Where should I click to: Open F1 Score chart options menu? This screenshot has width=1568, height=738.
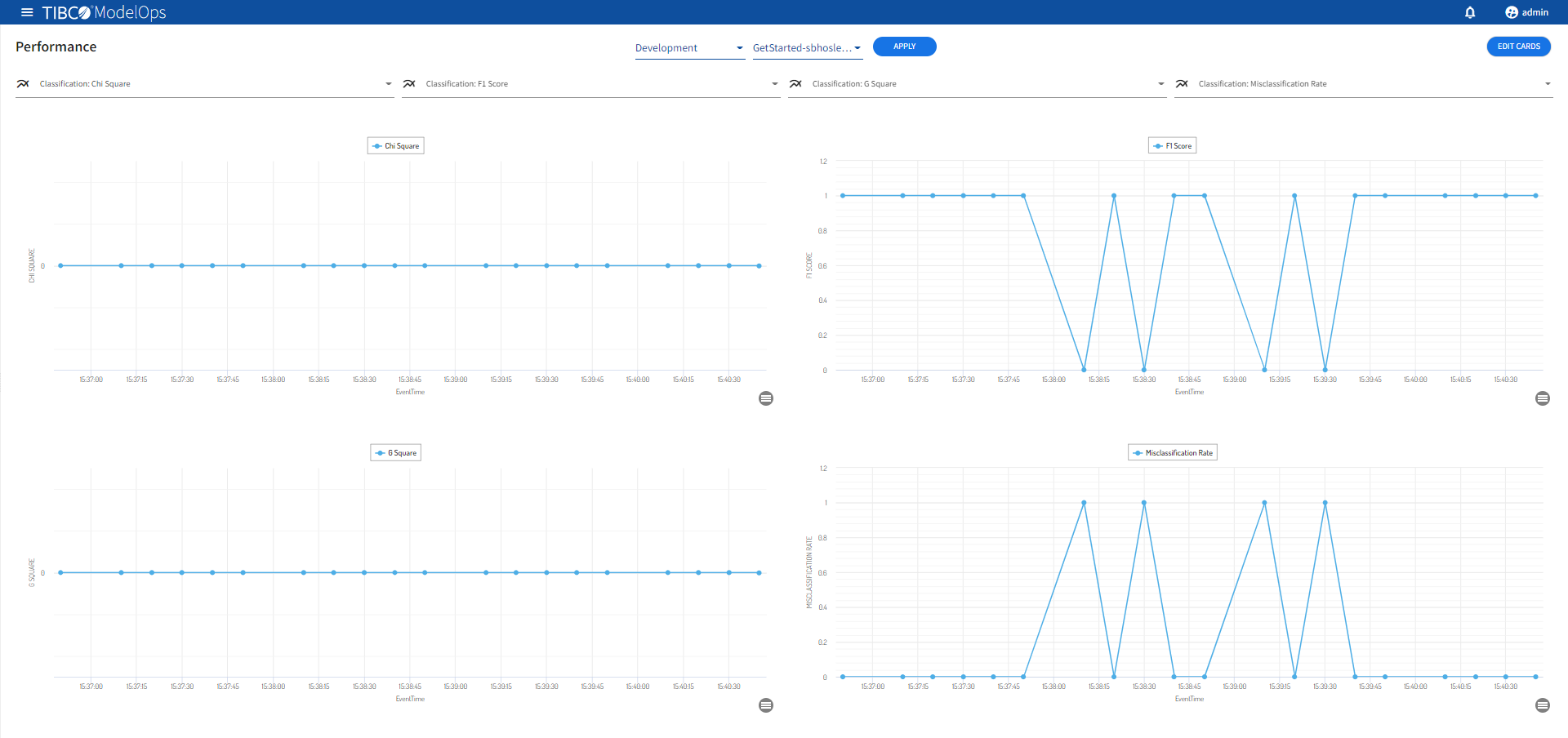[x=1542, y=398]
